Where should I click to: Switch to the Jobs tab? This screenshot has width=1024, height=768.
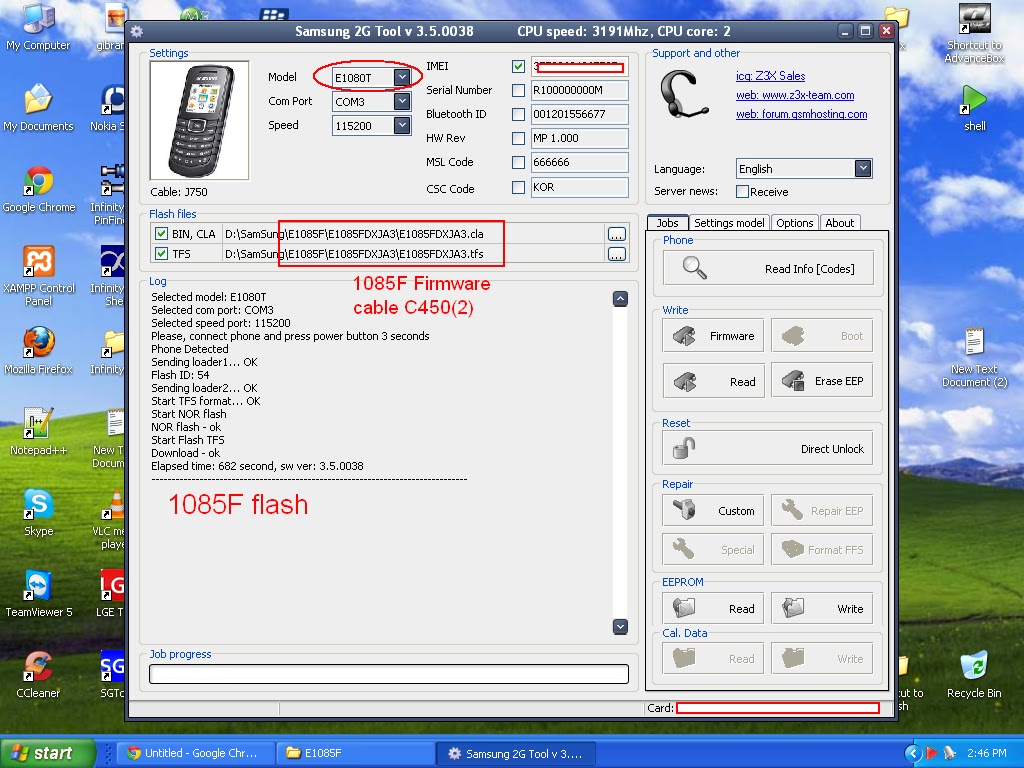click(667, 223)
